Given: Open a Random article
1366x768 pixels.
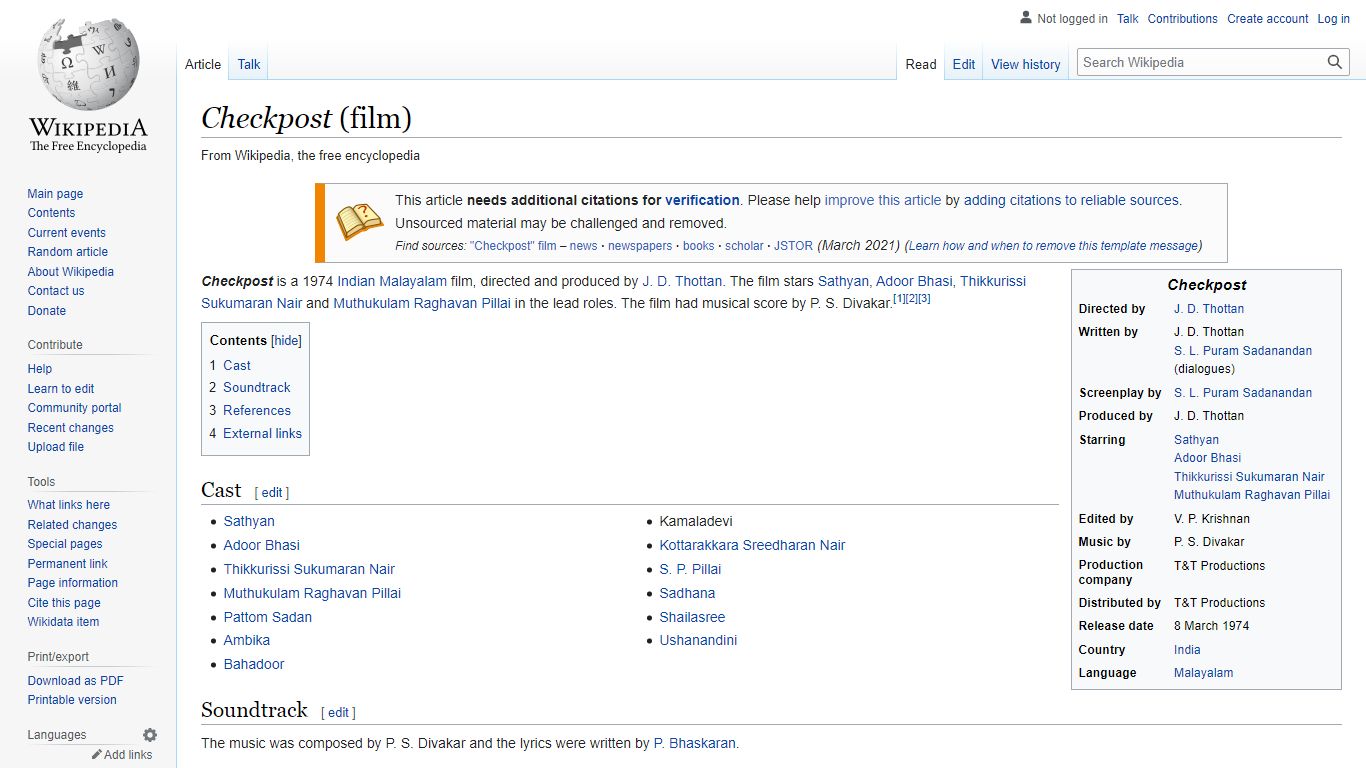Looking at the screenshot, I should [x=68, y=252].
